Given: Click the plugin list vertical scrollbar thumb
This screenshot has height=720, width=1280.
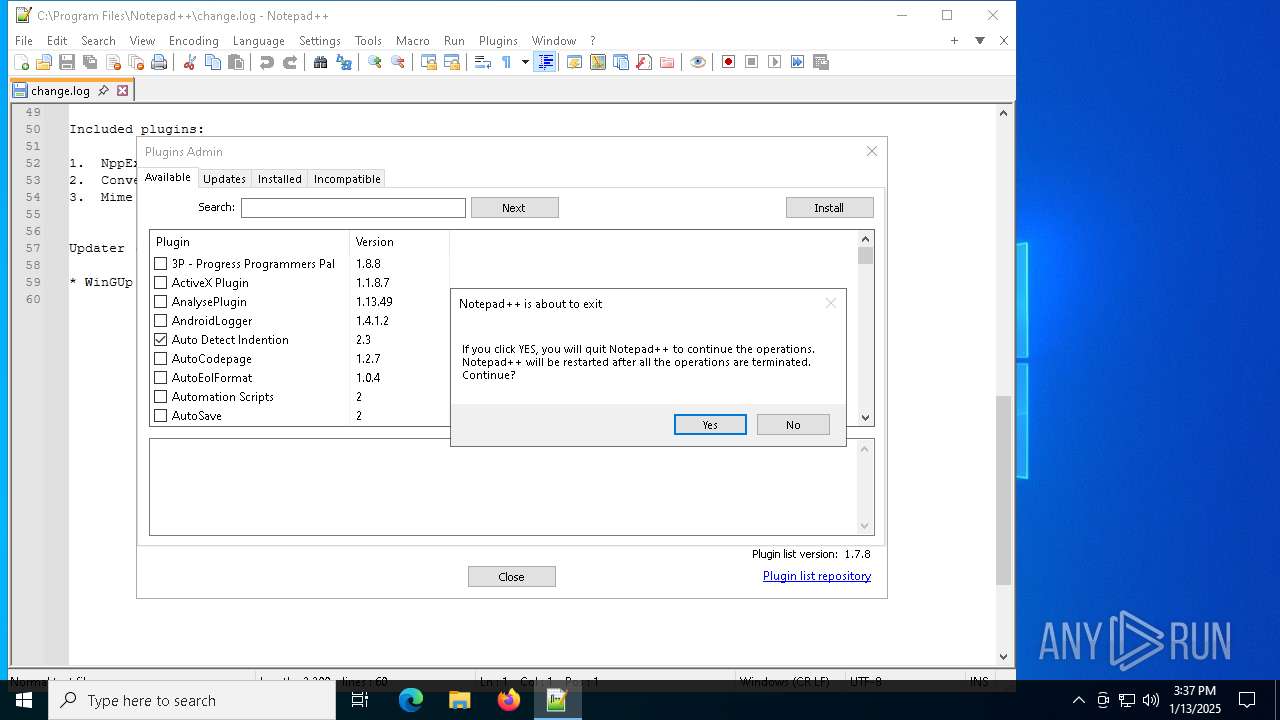Looking at the screenshot, I should coord(866,255).
